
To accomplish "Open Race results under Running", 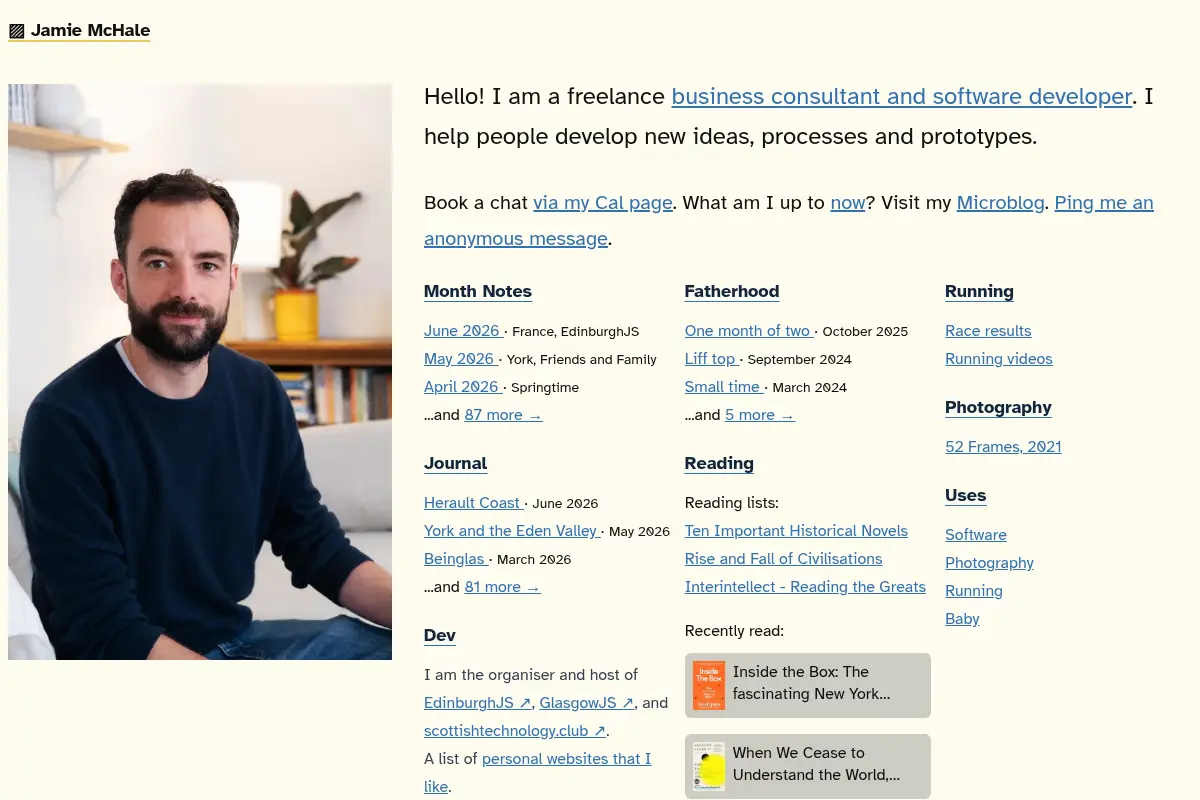I will [988, 331].
